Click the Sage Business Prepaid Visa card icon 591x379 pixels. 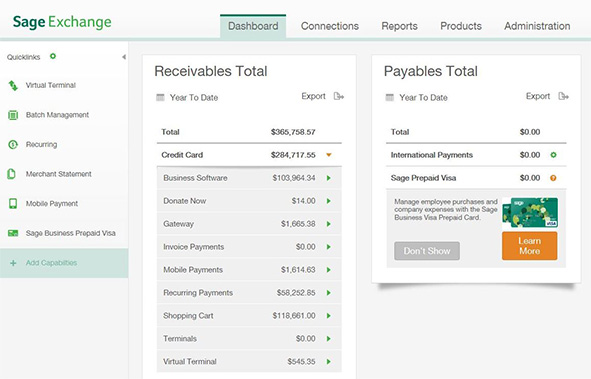(13, 233)
